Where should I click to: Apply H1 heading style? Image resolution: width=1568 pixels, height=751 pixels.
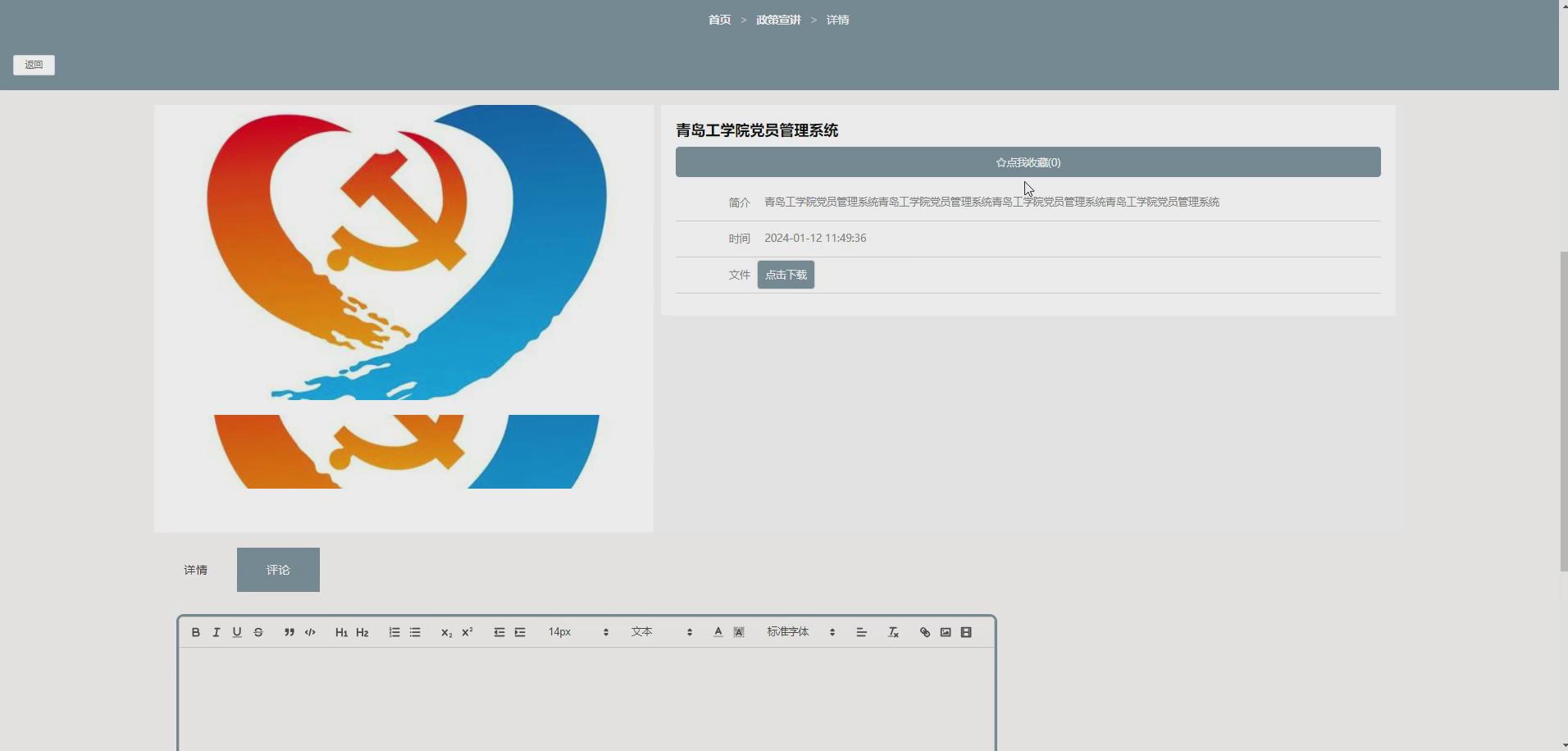pyautogui.click(x=340, y=631)
